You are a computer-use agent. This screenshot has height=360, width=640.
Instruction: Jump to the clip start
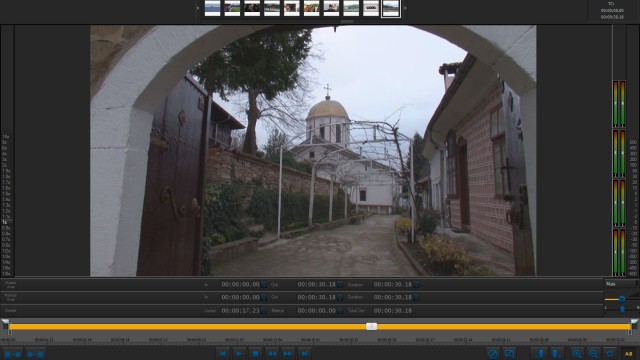point(222,354)
